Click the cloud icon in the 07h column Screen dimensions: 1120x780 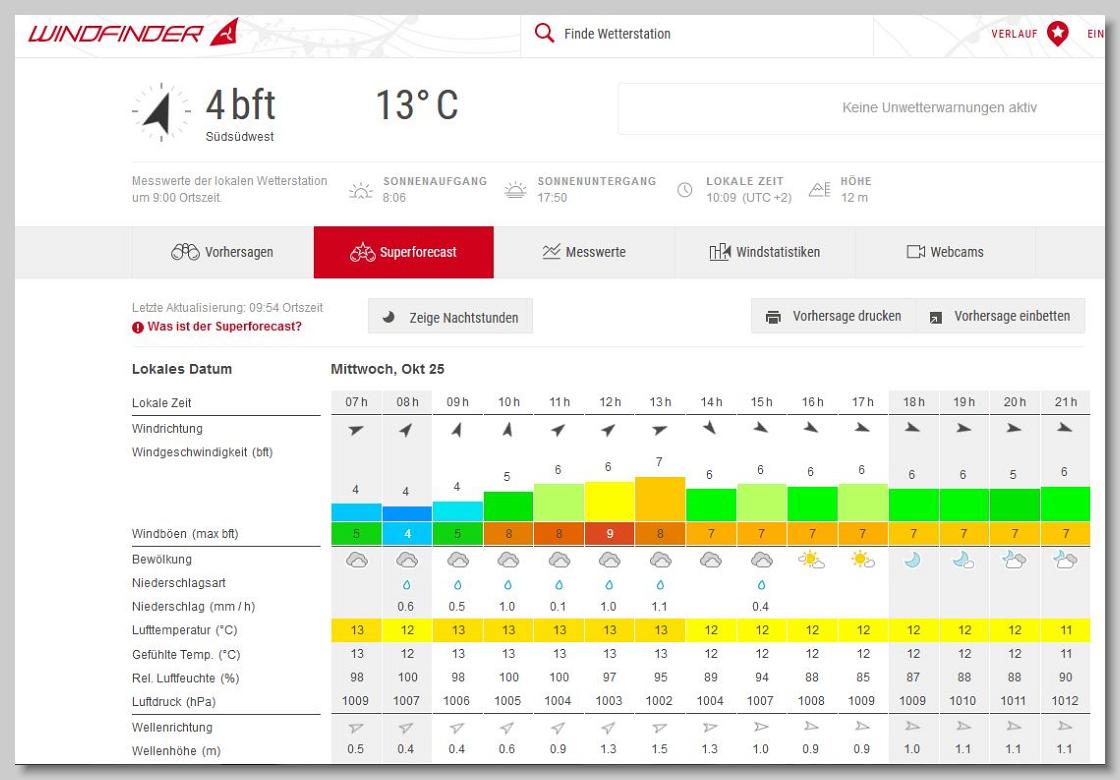click(356, 560)
